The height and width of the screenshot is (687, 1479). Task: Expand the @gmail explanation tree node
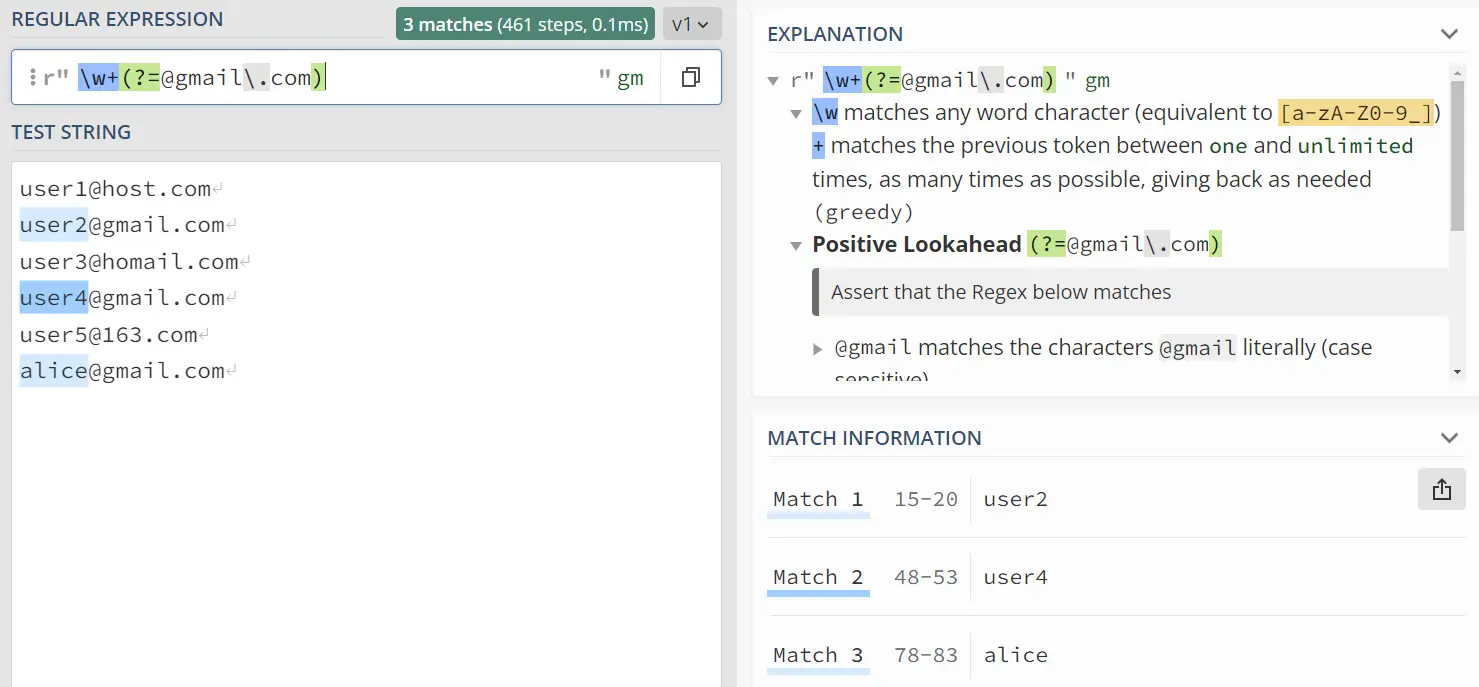(x=819, y=349)
